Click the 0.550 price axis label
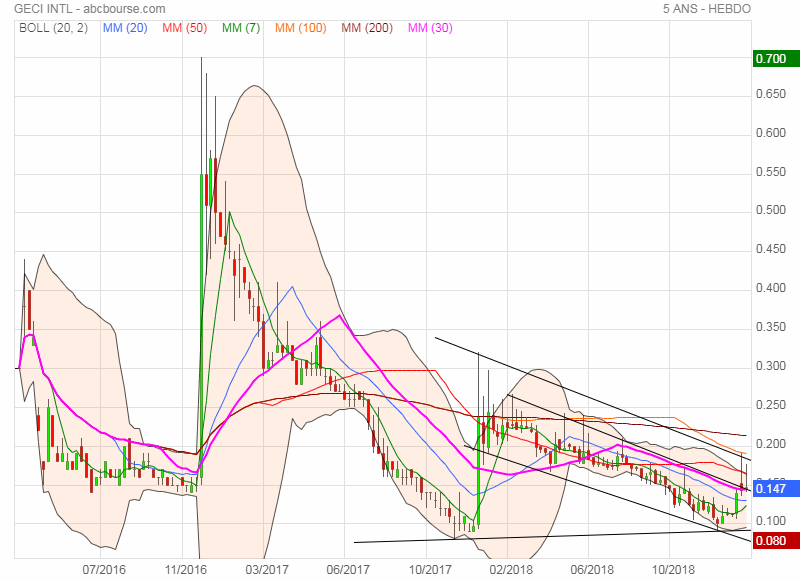The height and width of the screenshot is (580, 800). [771, 172]
